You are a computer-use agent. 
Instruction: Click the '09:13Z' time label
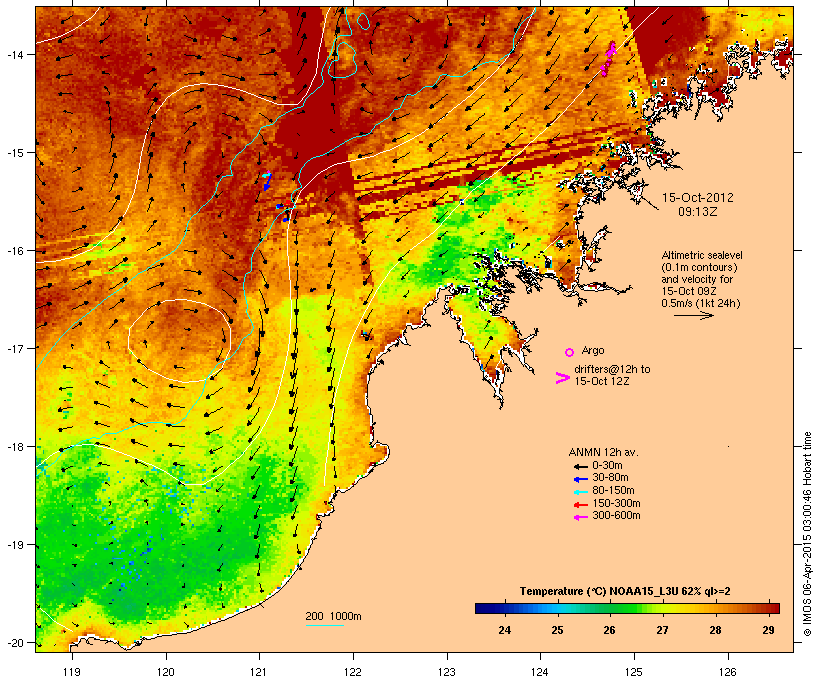698,212
